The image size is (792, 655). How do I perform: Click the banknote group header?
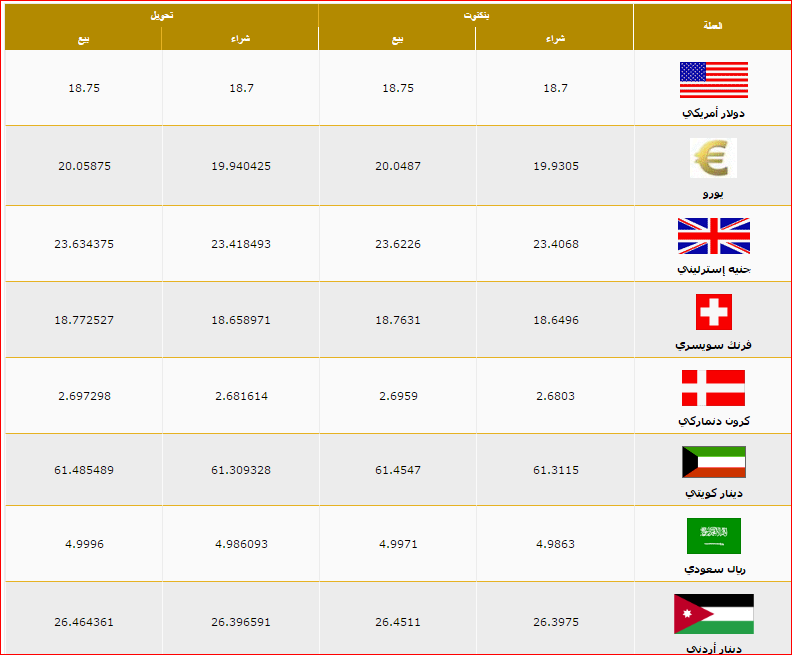pyautogui.click(x=476, y=15)
